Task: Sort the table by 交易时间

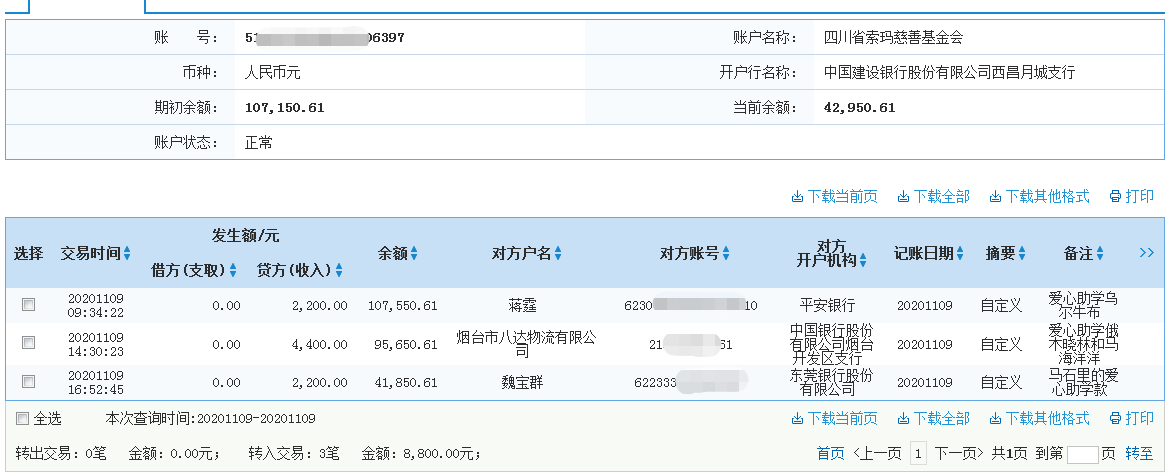Action: click(96, 253)
